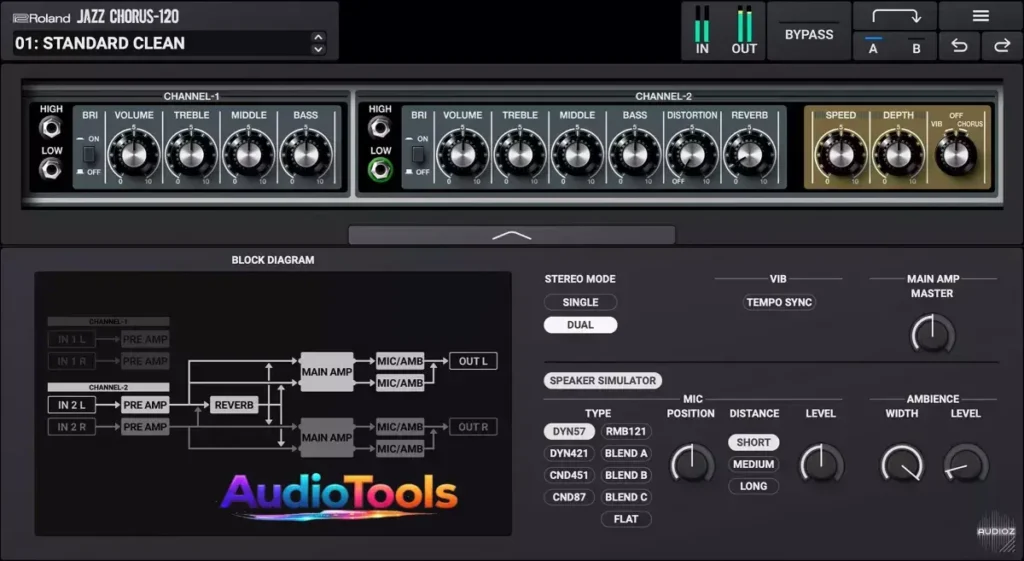
Task: Select DYN421 mic type
Action: pyautogui.click(x=569, y=453)
